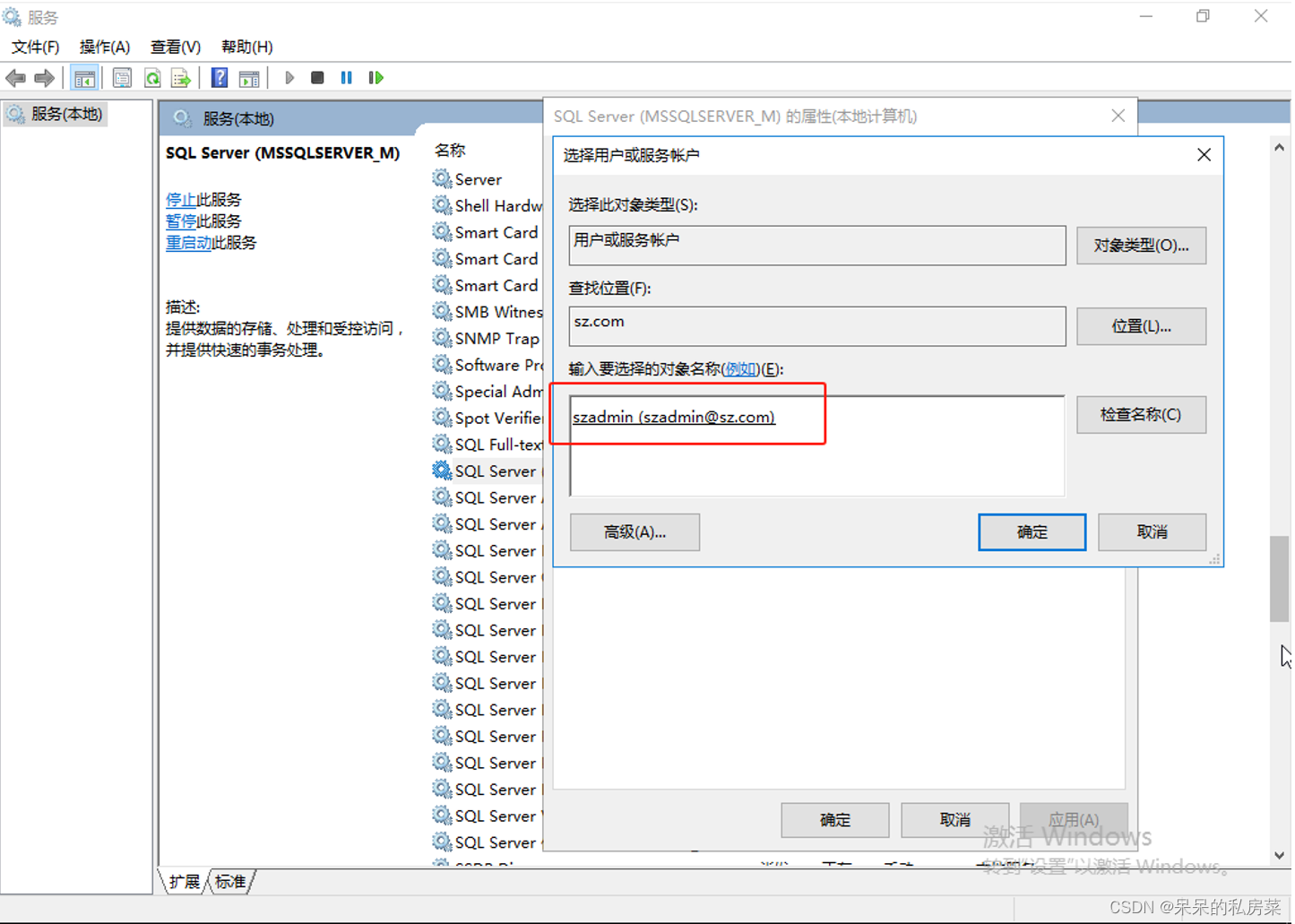Select the SQL Full-text service row

tap(487, 444)
